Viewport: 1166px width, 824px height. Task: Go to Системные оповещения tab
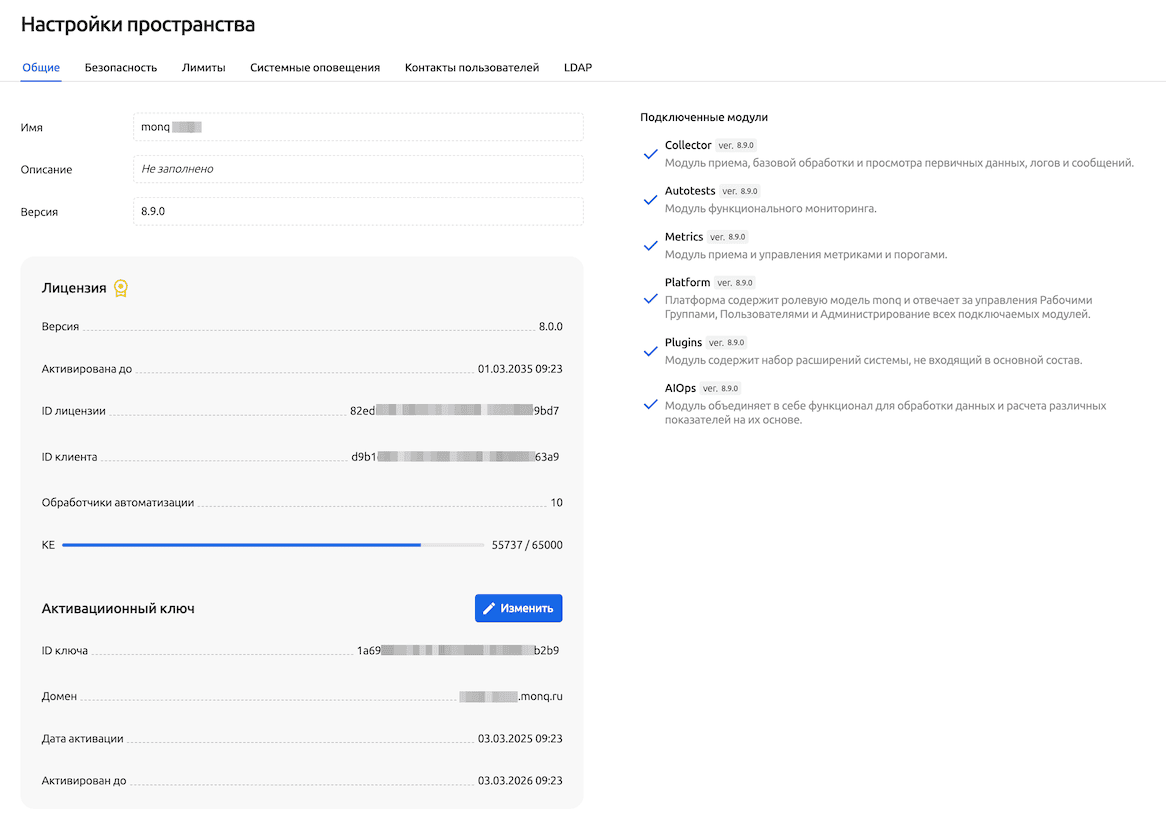pyautogui.click(x=315, y=68)
